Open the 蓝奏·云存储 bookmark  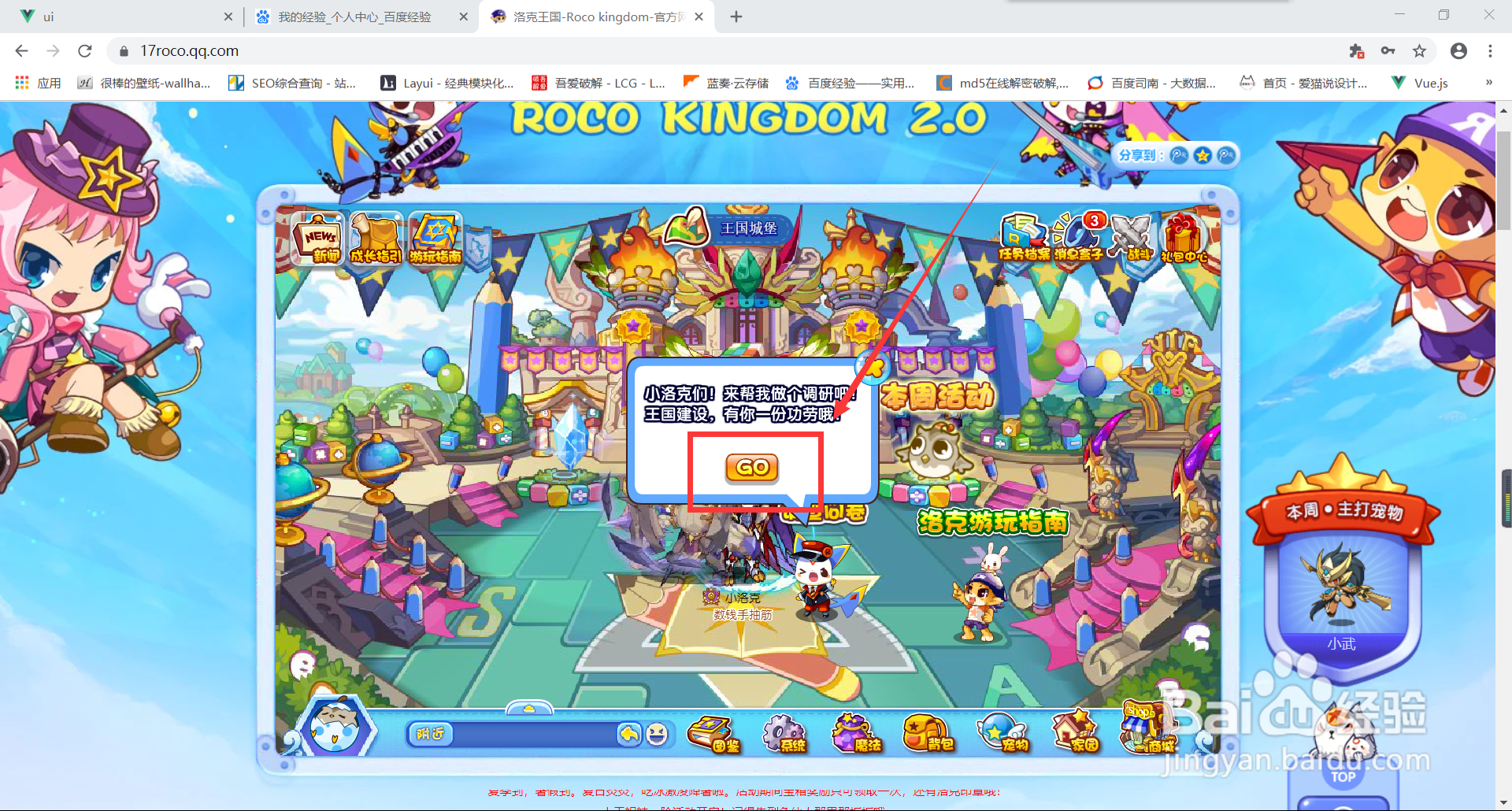pos(726,83)
